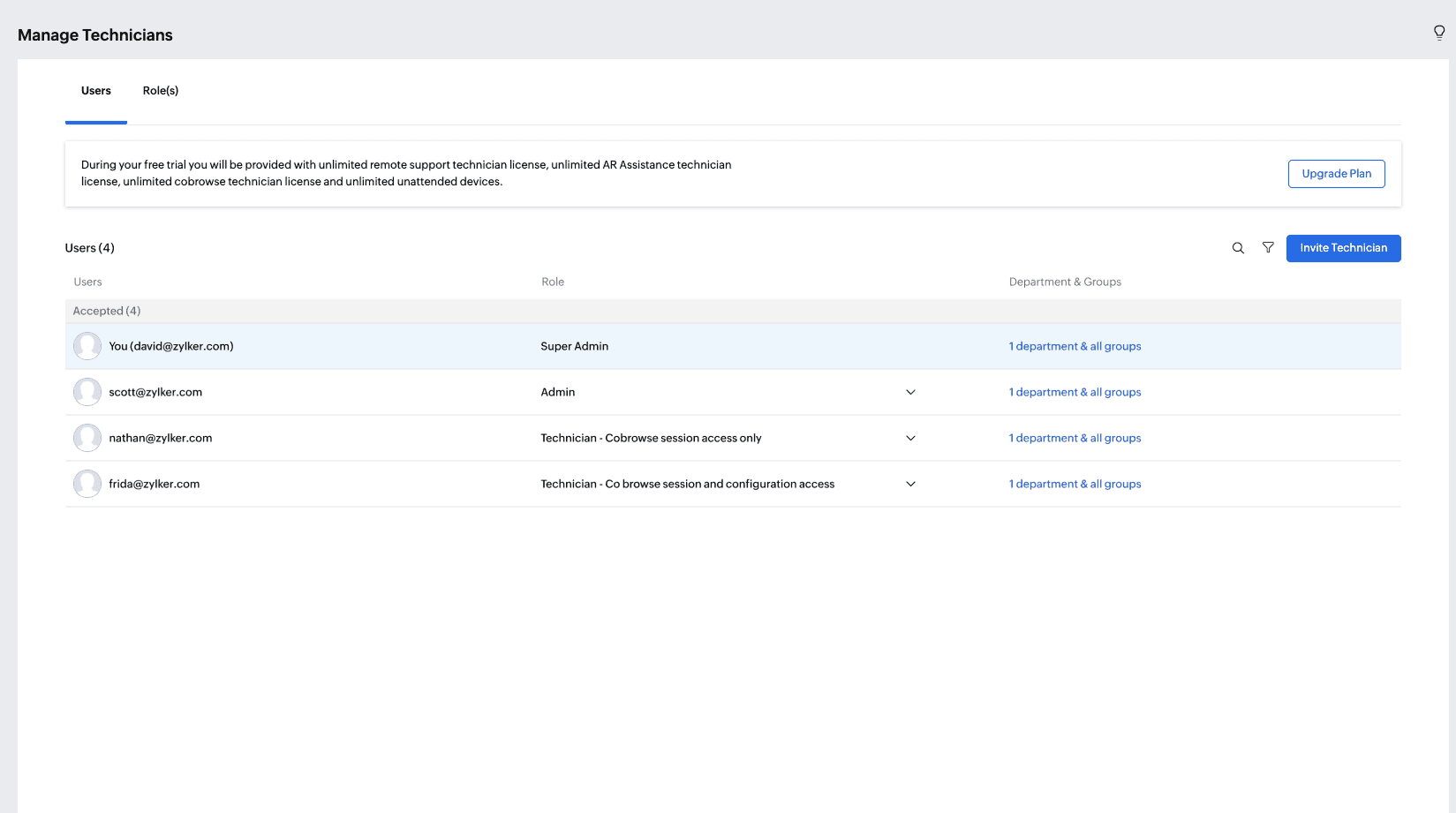Click the Upgrade Plan button

1336,174
